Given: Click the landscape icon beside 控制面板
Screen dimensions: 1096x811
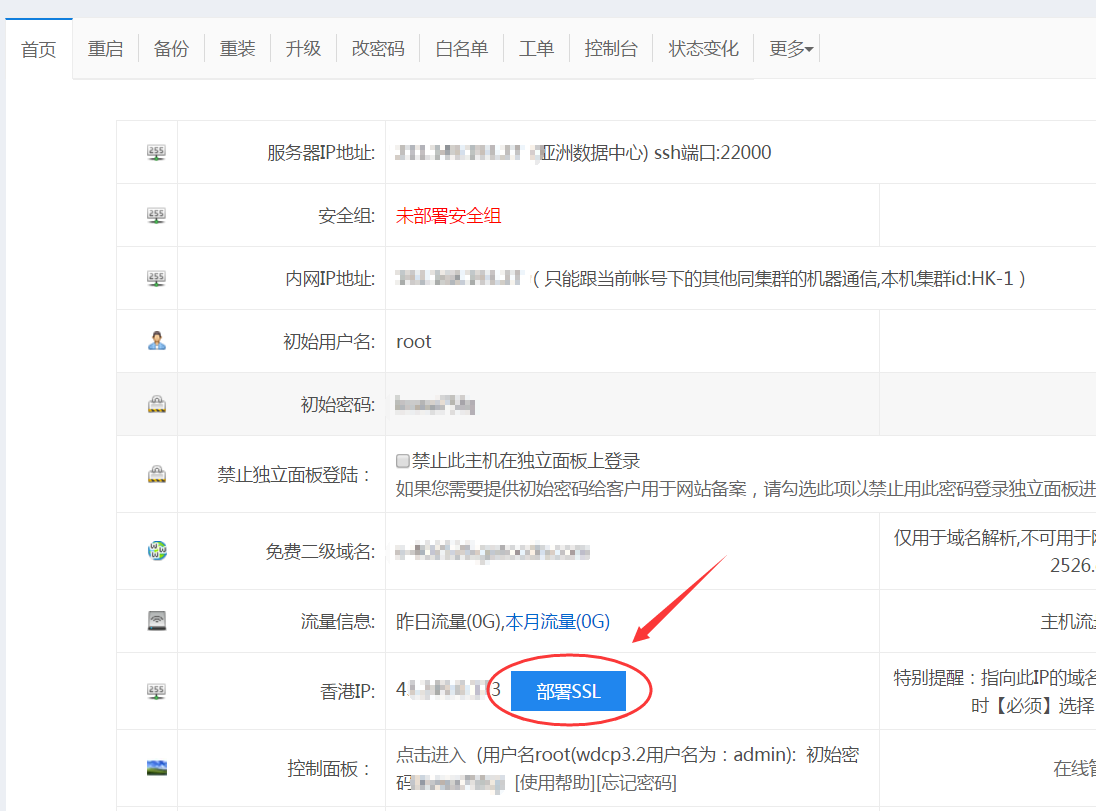Looking at the screenshot, I should [x=156, y=768].
